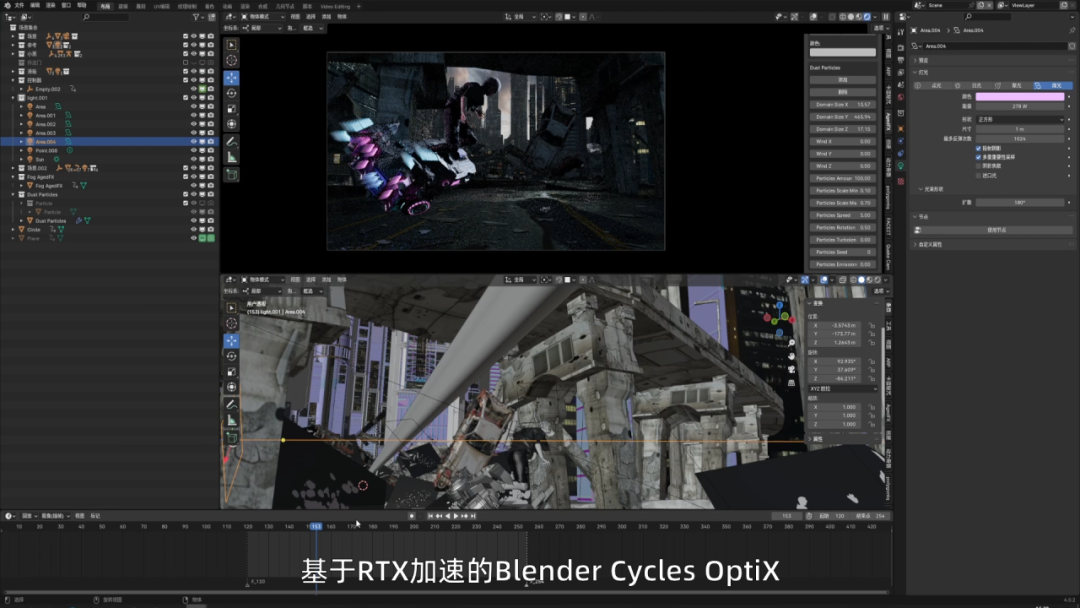Screen dimensions: 1080x608
Task: Select the move tool in upper viewport
Action: [231, 77]
